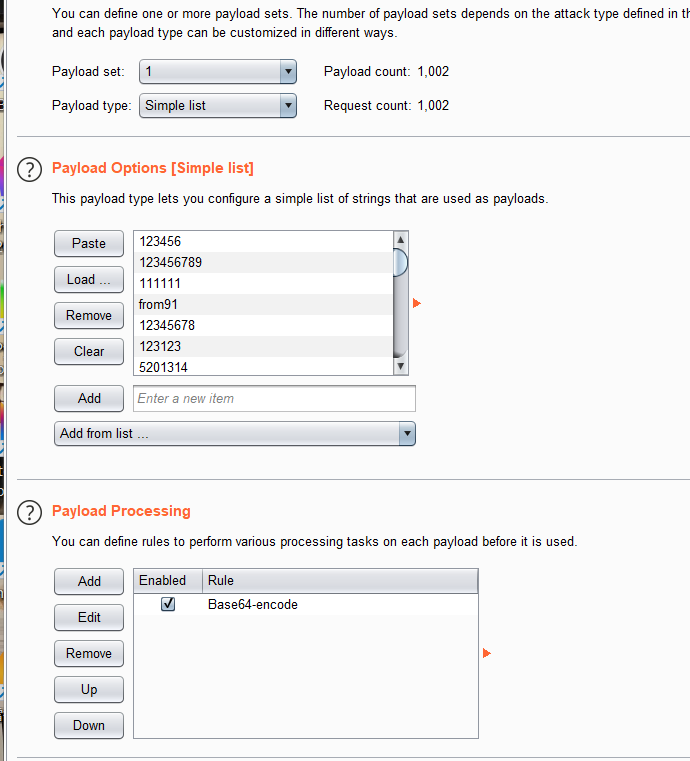Clear the payload list
The width and height of the screenshot is (690, 761).
[x=89, y=351]
